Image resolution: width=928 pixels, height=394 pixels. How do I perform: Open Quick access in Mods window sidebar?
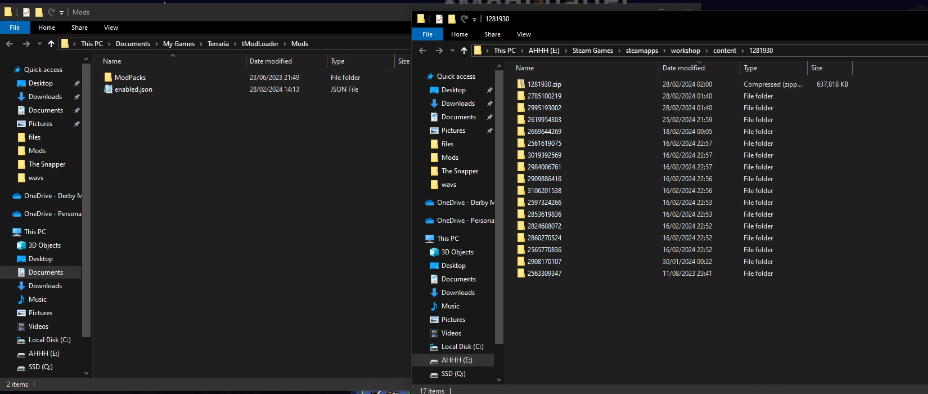pos(43,70)
